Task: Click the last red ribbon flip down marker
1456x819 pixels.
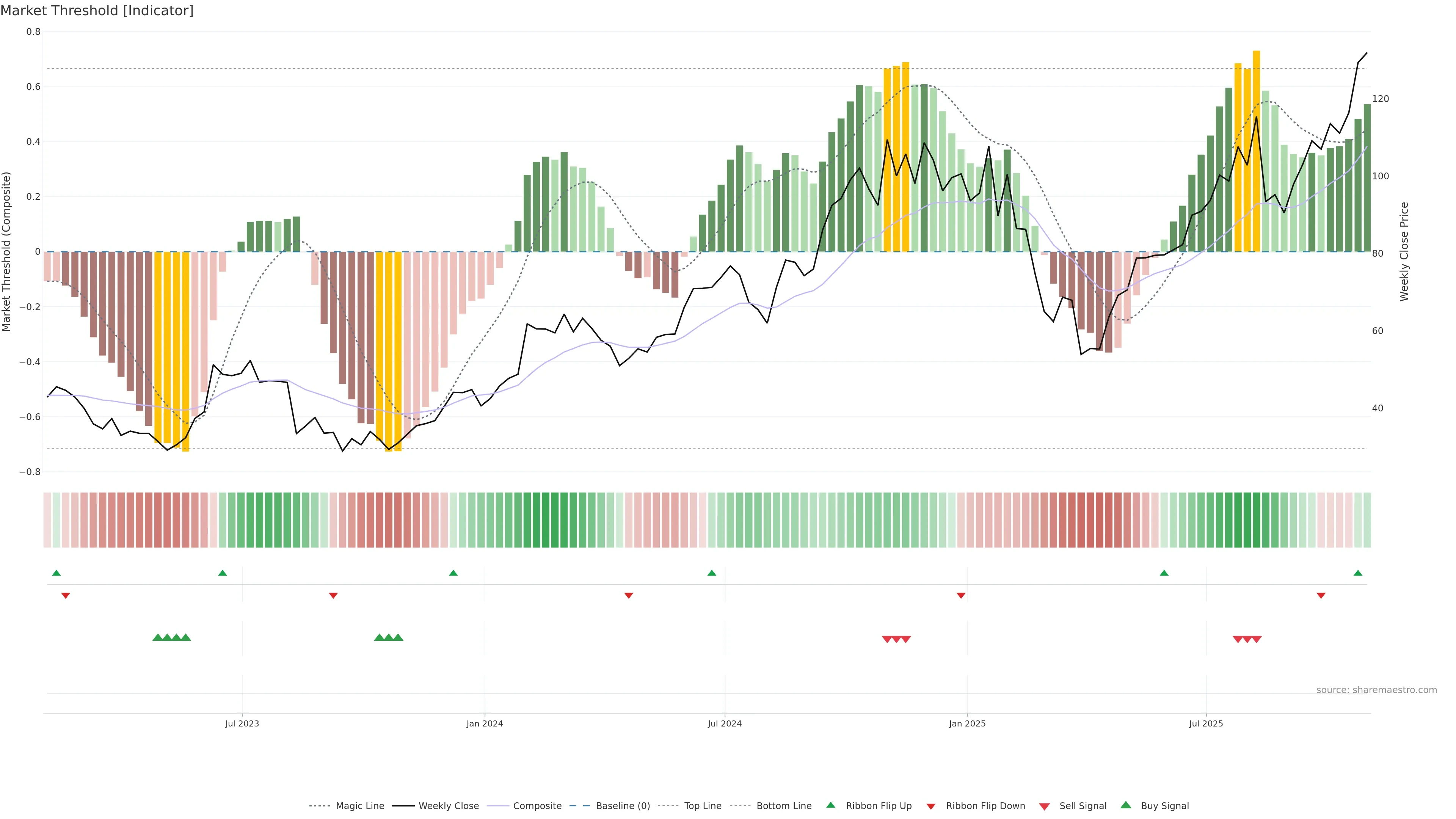Action: coord(1321,595)
